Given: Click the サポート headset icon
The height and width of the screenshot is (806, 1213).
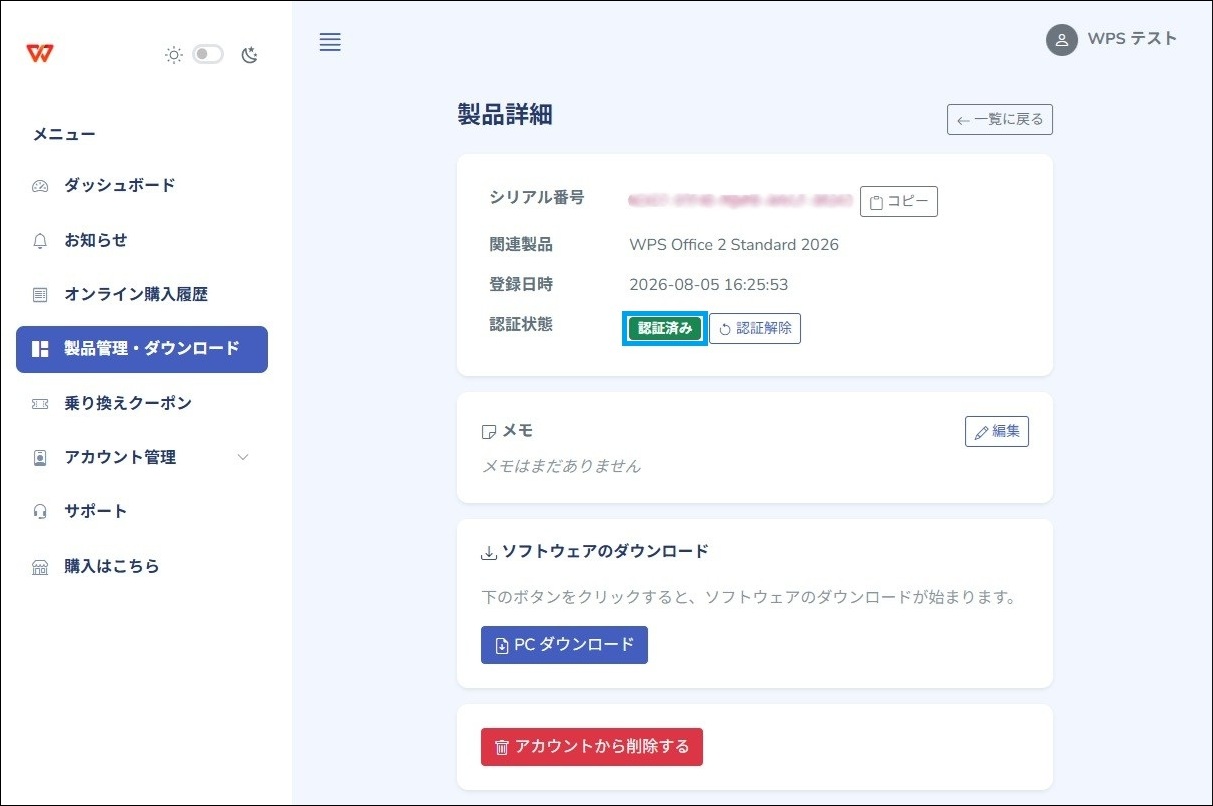Looking at the screenshot, I should click(40, 512).
